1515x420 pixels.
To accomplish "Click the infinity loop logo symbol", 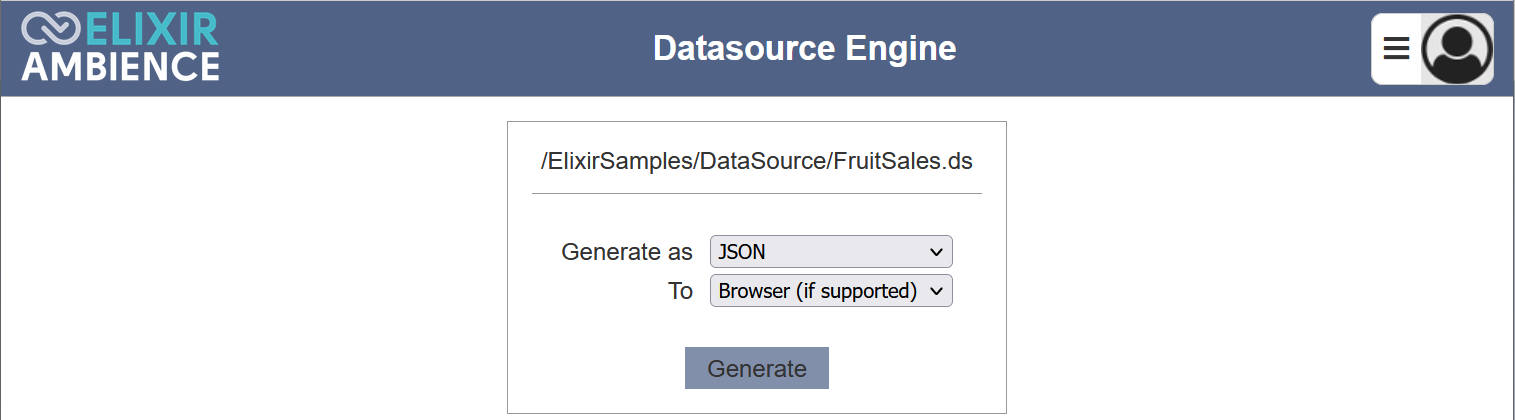I will point(51,30).
